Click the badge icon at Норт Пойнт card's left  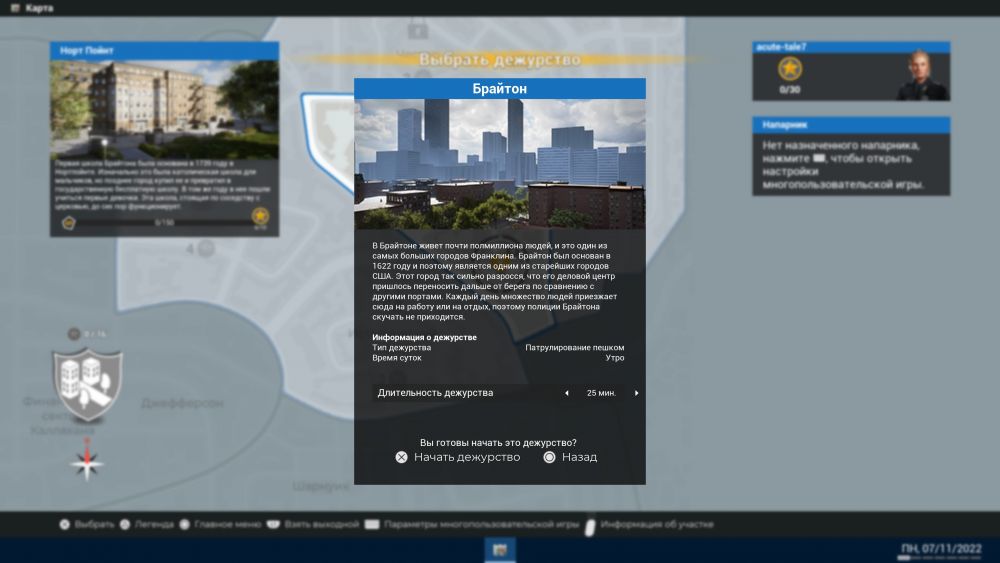69,222
